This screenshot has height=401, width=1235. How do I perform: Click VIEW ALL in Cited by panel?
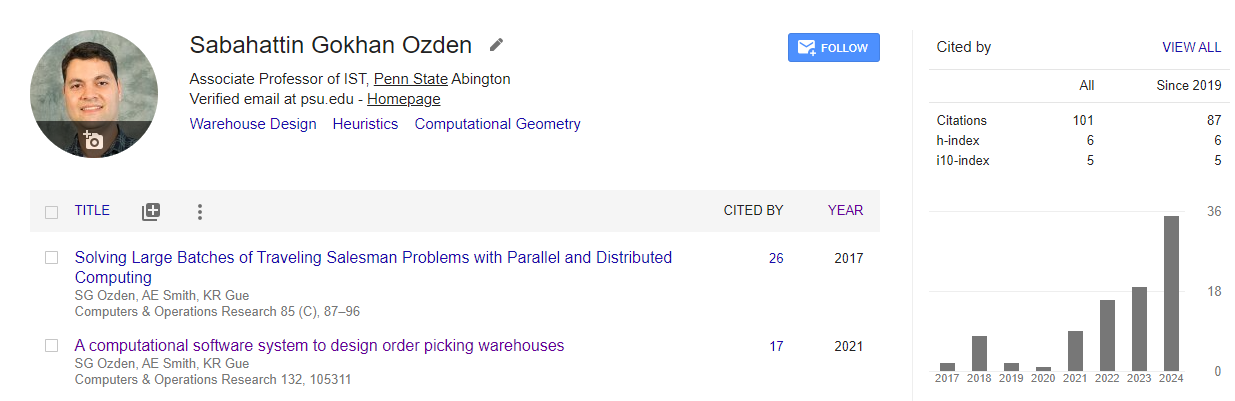(x=1191, y=47)
